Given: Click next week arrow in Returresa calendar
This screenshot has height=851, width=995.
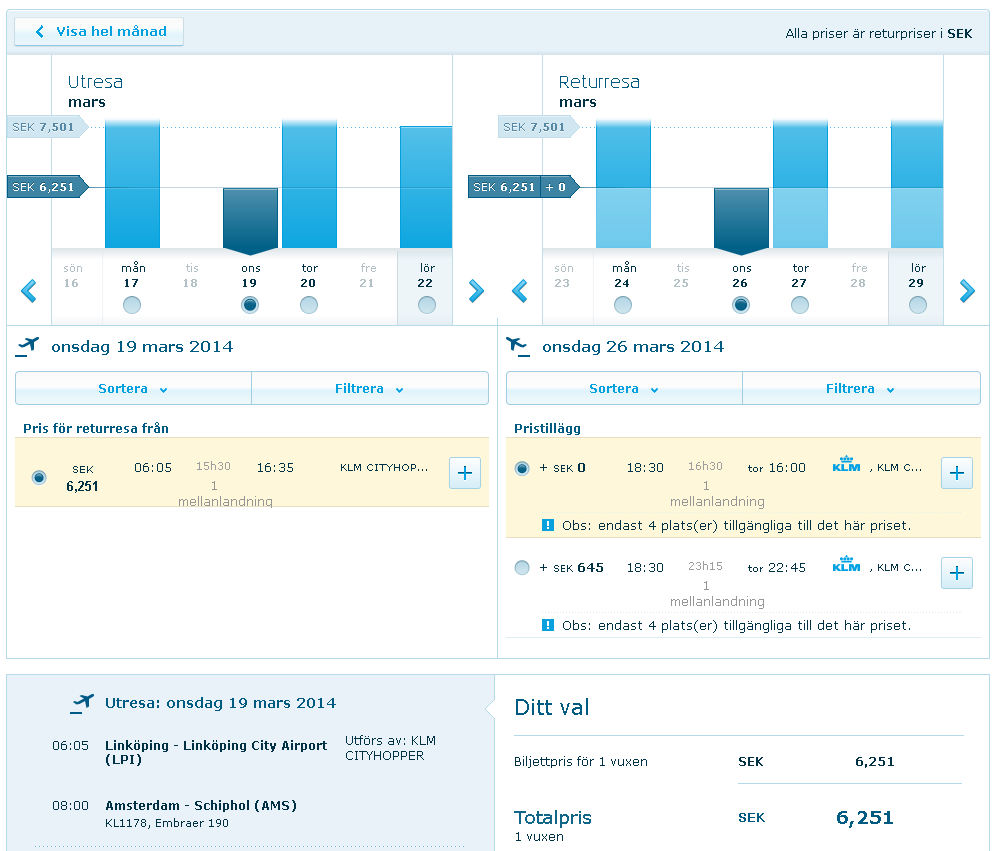Looking at the screenshot, I should [967, 291].
